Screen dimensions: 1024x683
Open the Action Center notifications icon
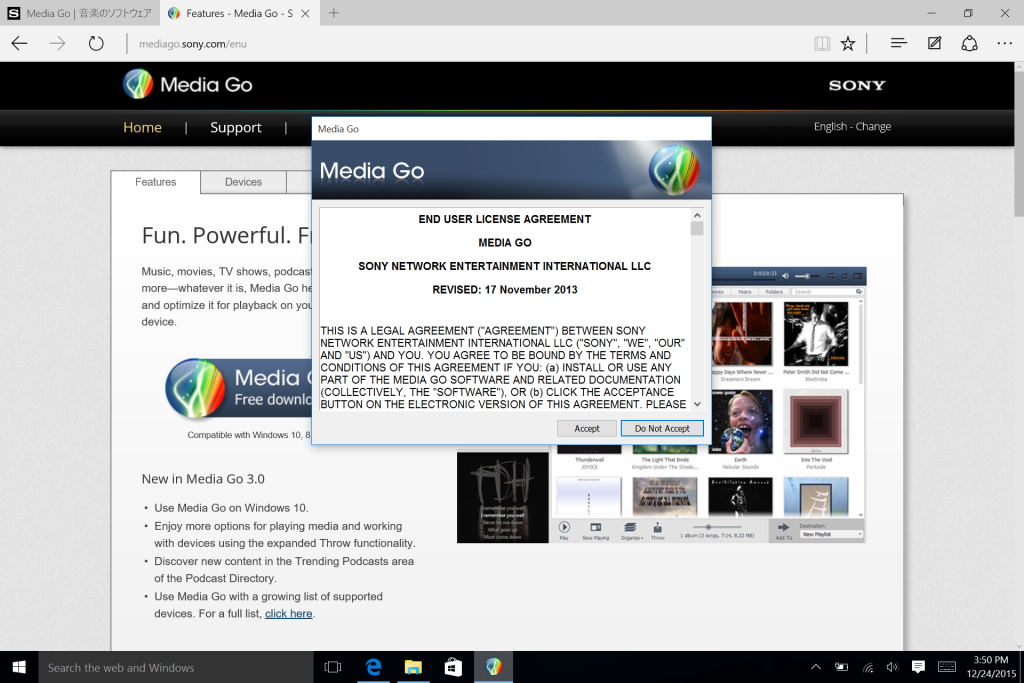(918, 667)
